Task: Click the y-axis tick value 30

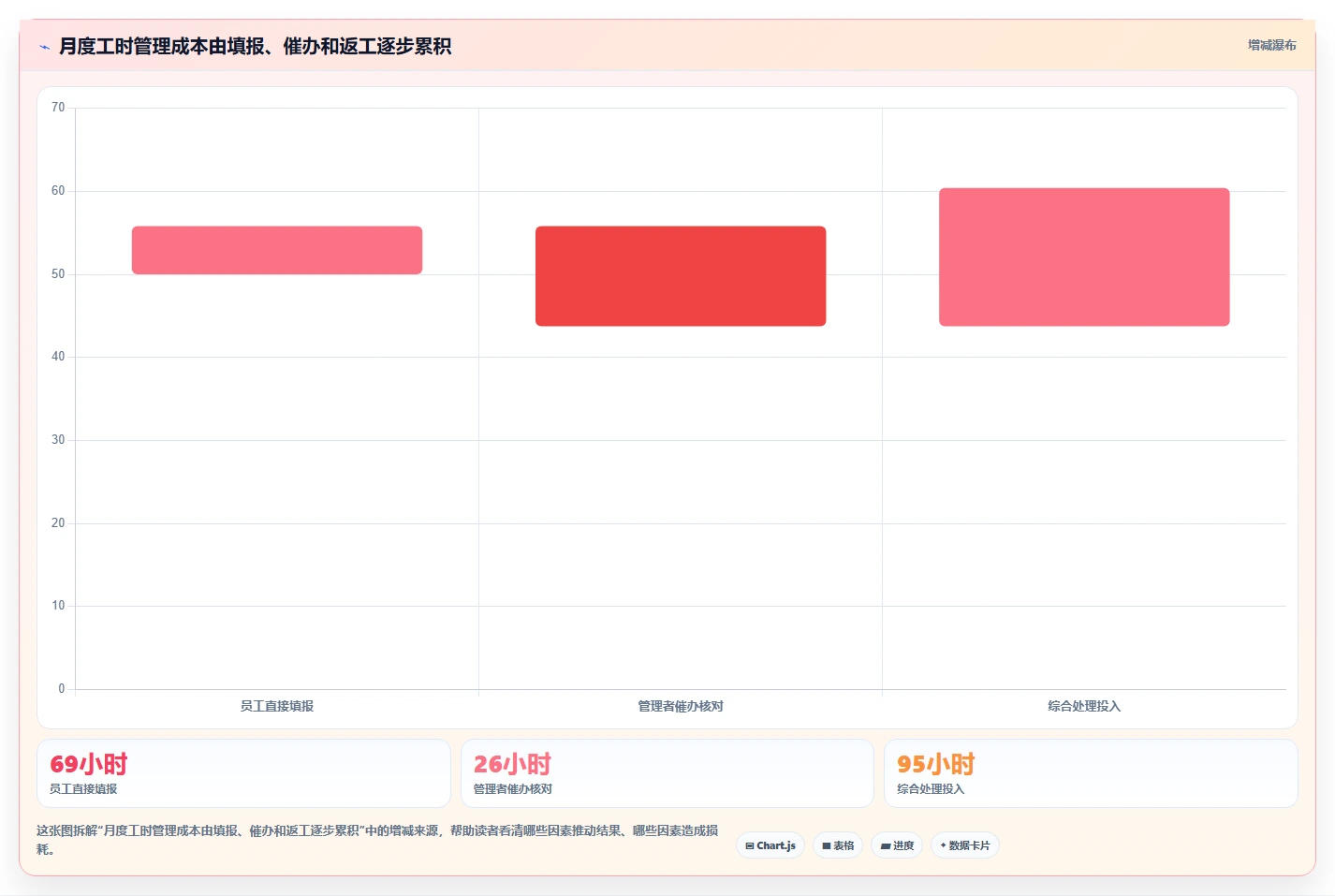Action: [58, 440]
